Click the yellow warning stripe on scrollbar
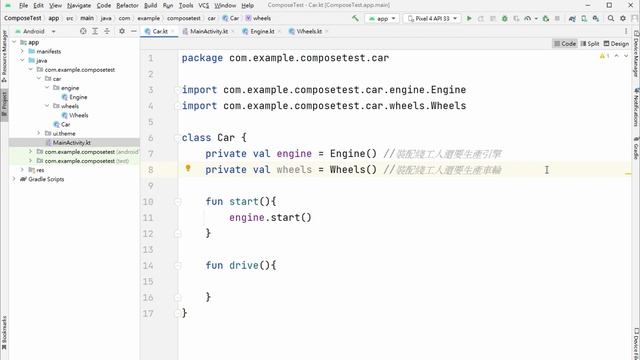The image size is (640, 360). pyautogui.click(x=628, y=174)
